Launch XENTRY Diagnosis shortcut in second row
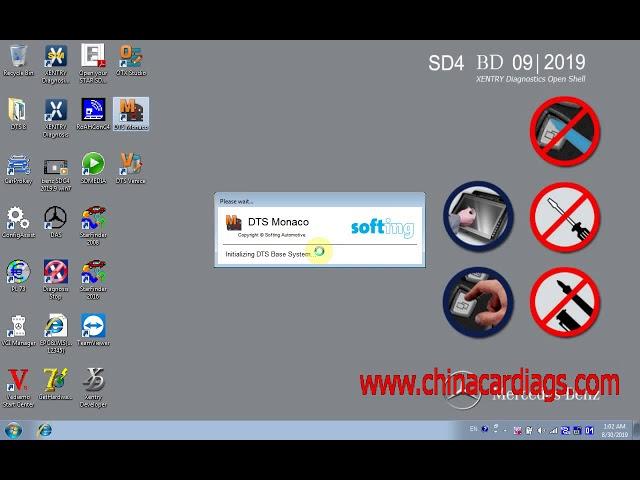This screenshot has width=640, height=480. pyautogui.click(x=56, y=118)
